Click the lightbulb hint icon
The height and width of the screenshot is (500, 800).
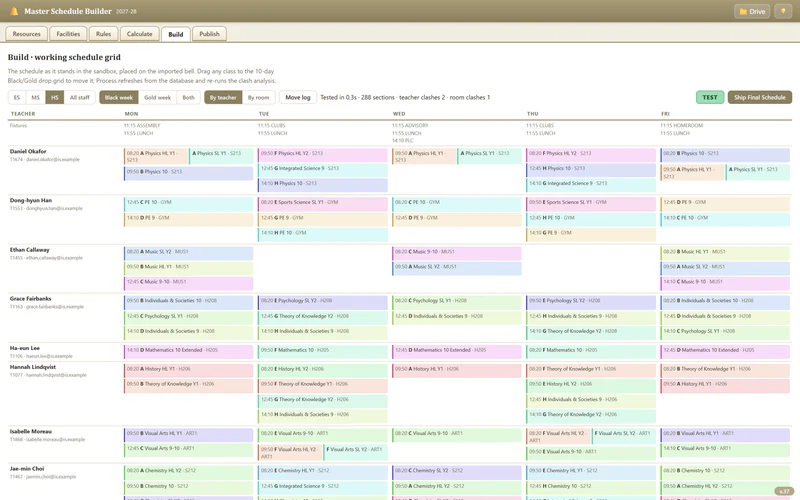click(x=783, y=11)
